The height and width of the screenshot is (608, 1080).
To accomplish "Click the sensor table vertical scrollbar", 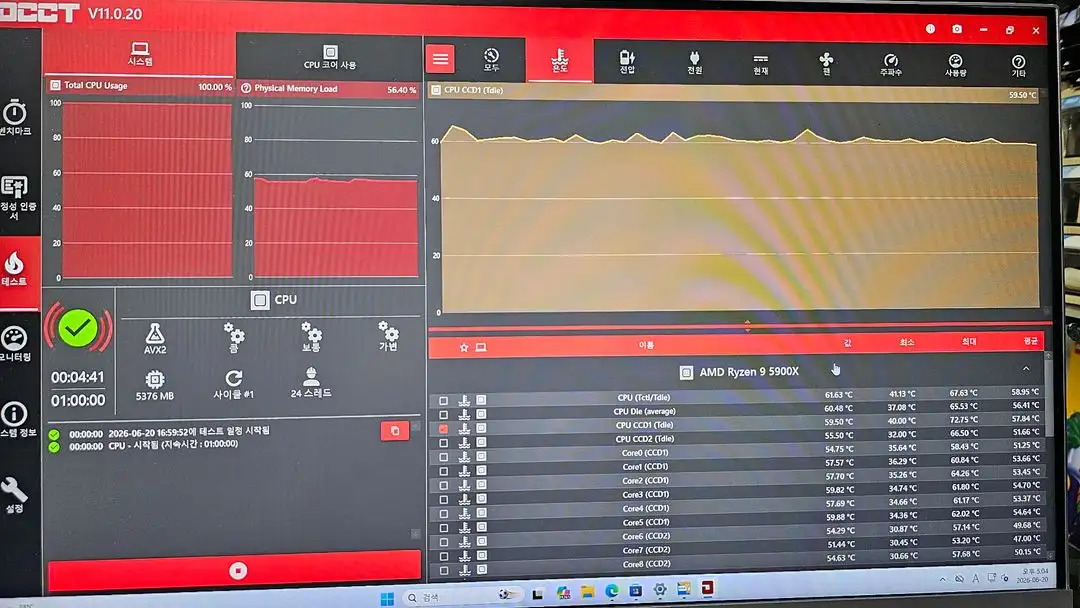I will [1049, 396].
